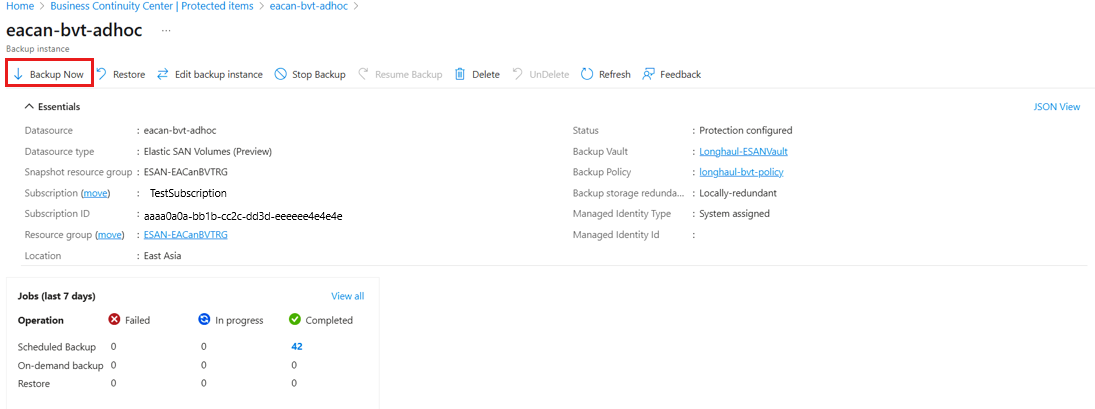Open JSON View
Image resolution: width=1095 pixels, height=409 pixels.
(x=1057, y=107)
